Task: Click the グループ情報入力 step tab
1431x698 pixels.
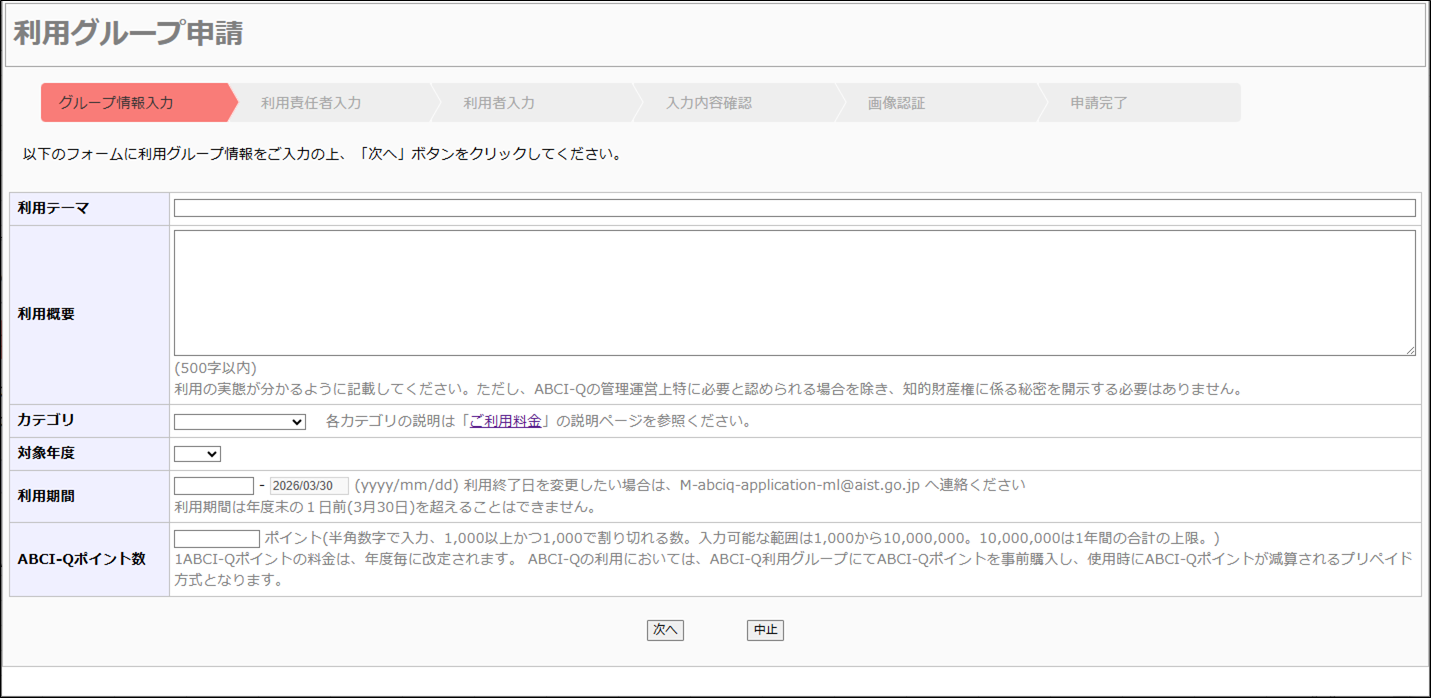Action: click(117, 103)
